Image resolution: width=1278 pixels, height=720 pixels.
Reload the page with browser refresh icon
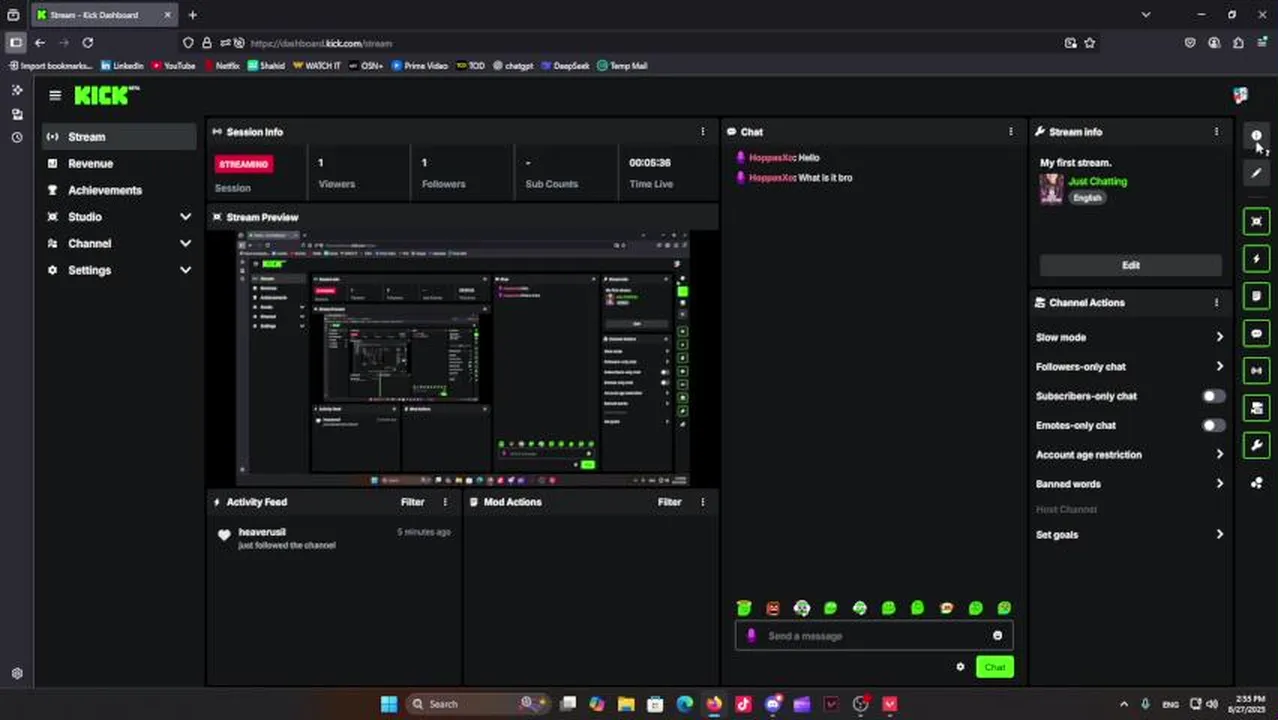[x=88, y=43]
